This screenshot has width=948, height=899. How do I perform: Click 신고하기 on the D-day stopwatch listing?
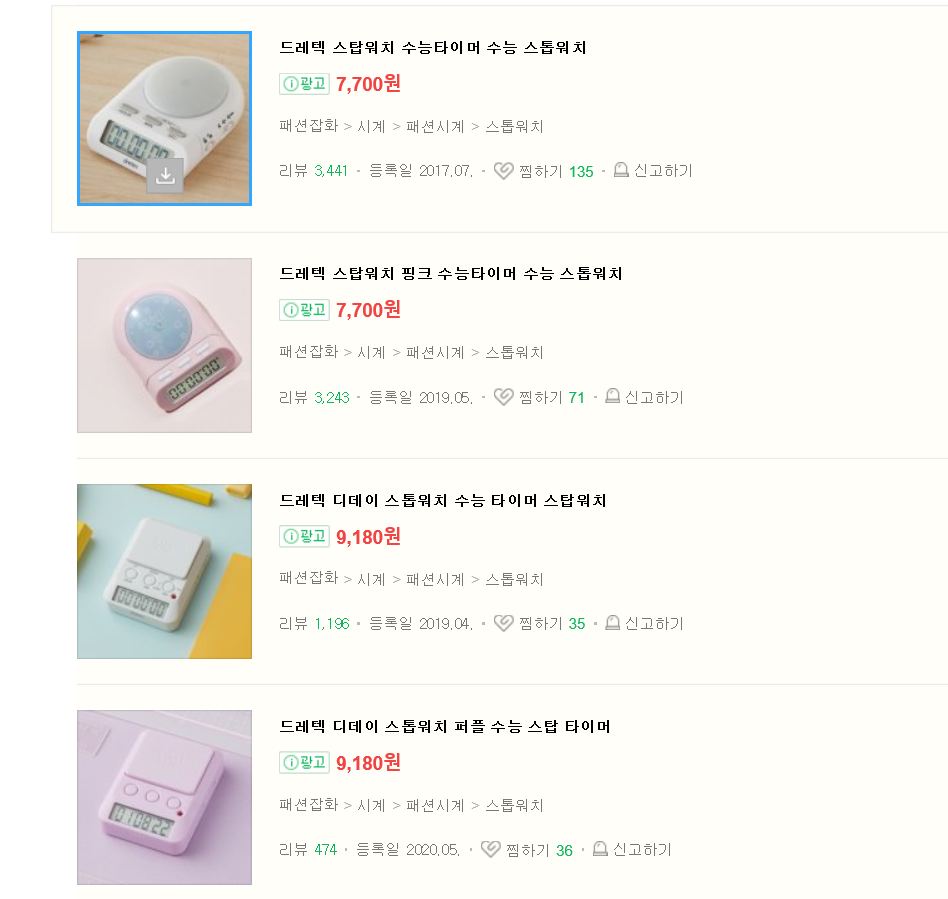coord(654,623)
